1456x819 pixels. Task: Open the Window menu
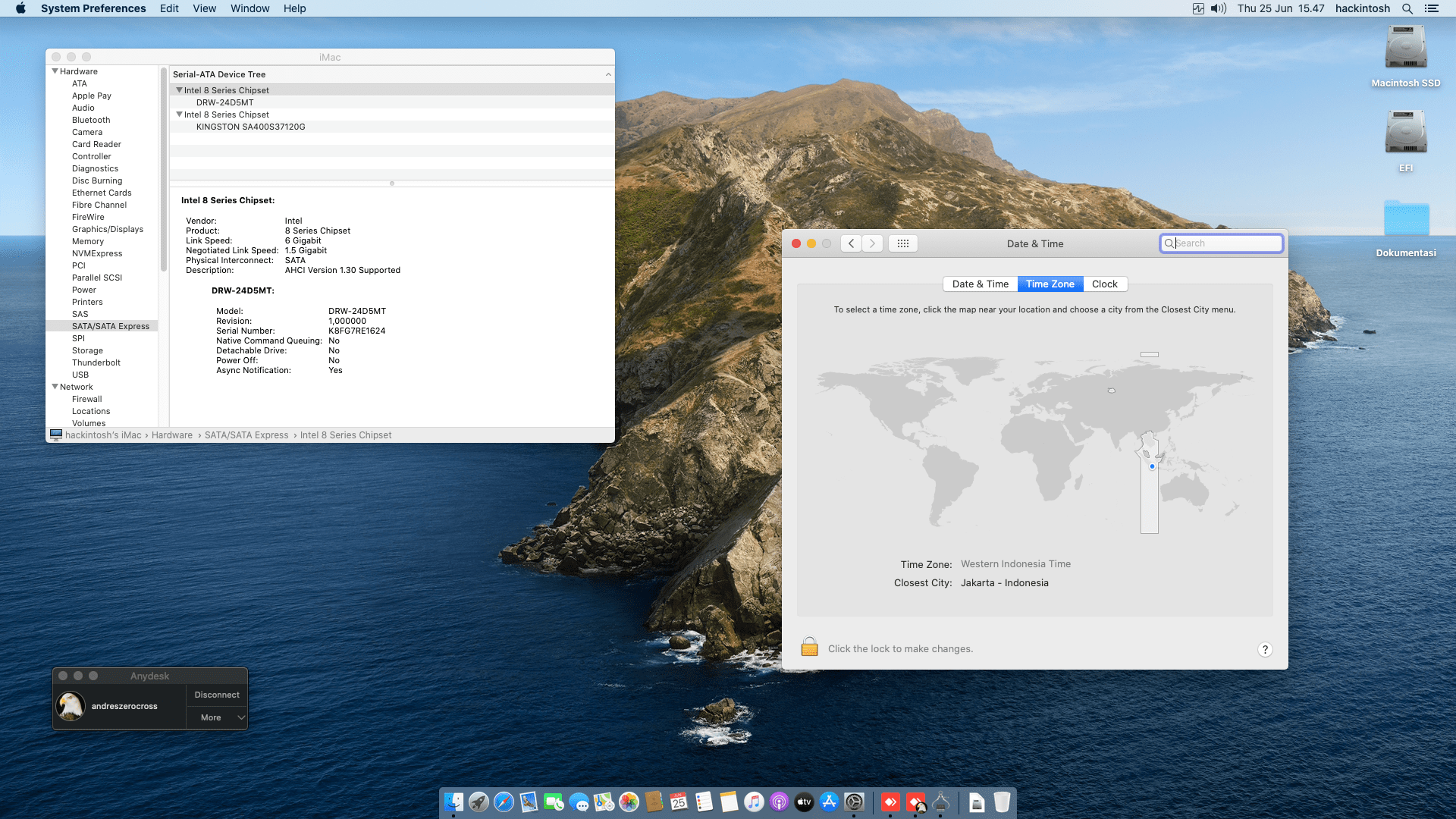[x=249, y=8]
